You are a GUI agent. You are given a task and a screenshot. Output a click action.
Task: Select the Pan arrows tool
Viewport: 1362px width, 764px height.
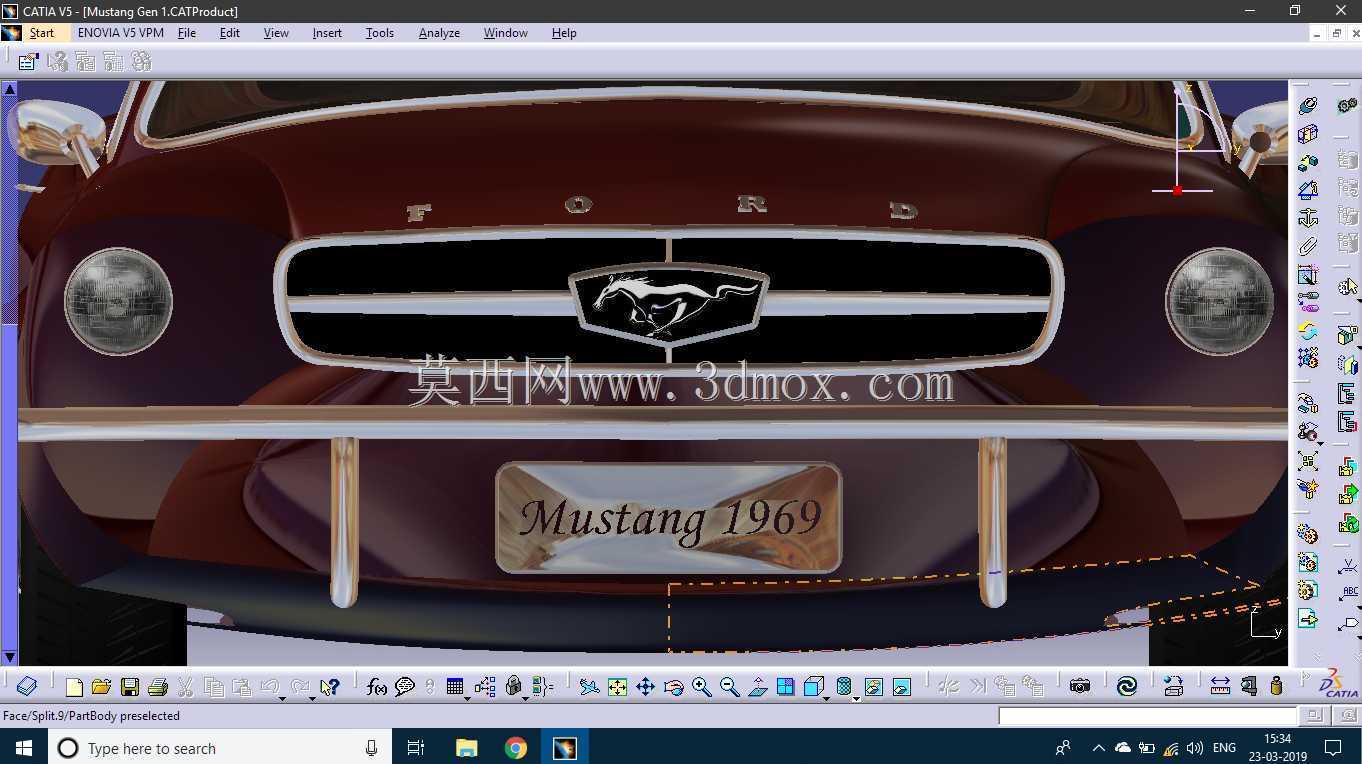click(x=645, y=687)
